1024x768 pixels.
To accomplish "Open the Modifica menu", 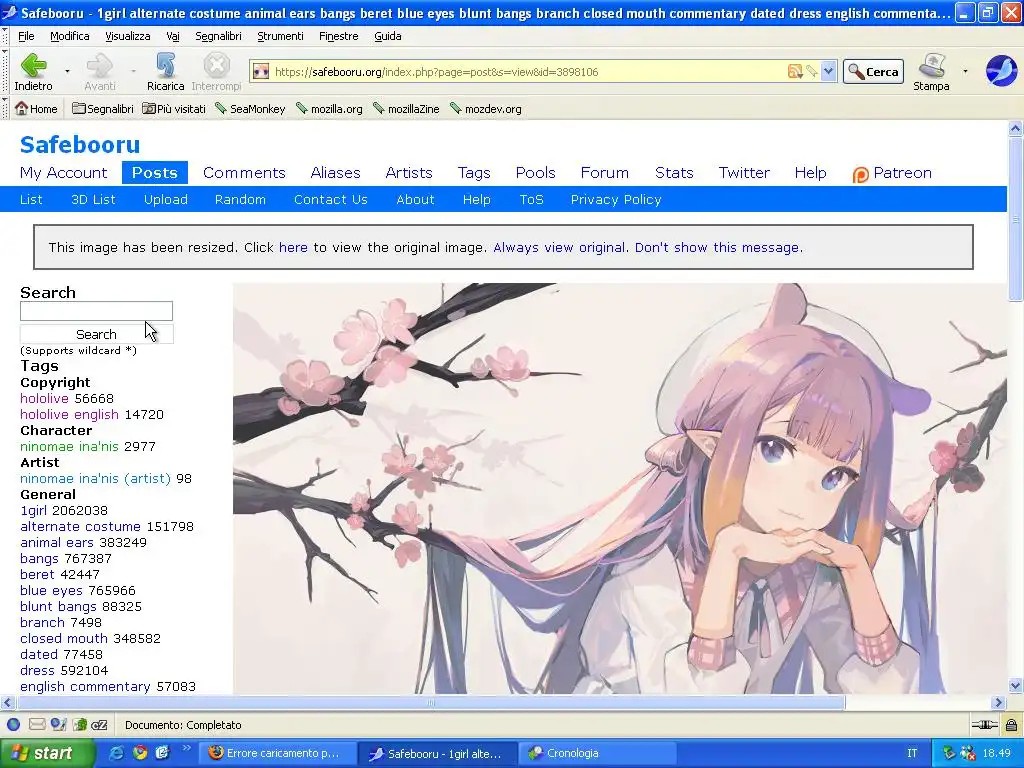I will [x=70, y=36].
